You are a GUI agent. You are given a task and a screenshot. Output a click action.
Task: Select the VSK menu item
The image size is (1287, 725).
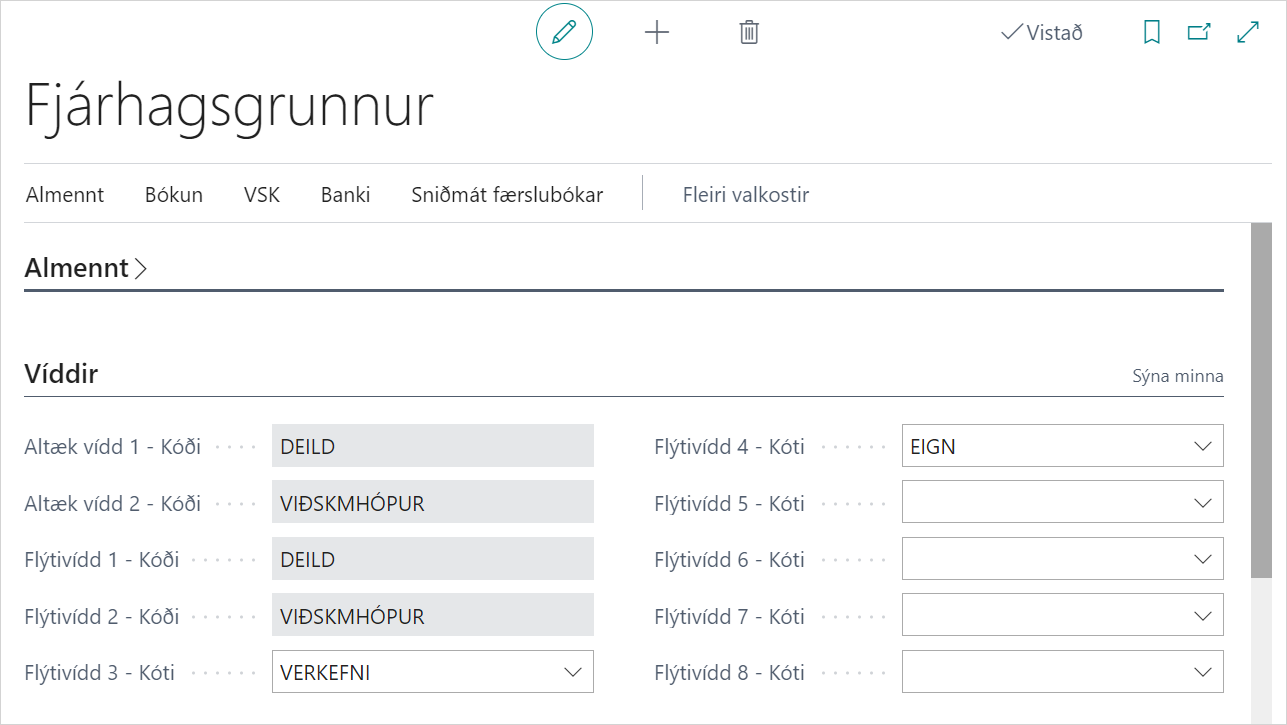[x=262, y=195]
